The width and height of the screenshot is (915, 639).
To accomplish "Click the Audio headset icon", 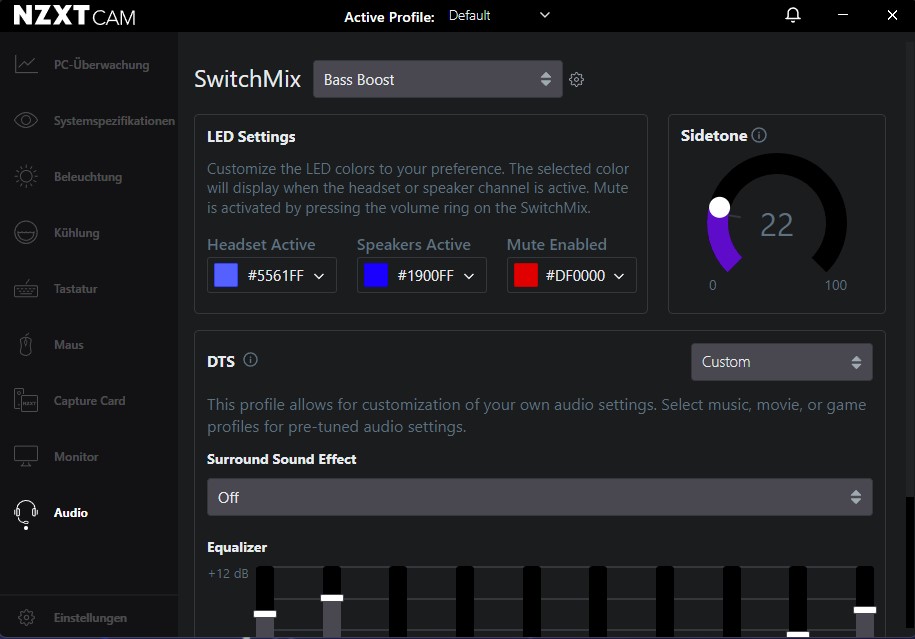I will [x=26, y=514].
